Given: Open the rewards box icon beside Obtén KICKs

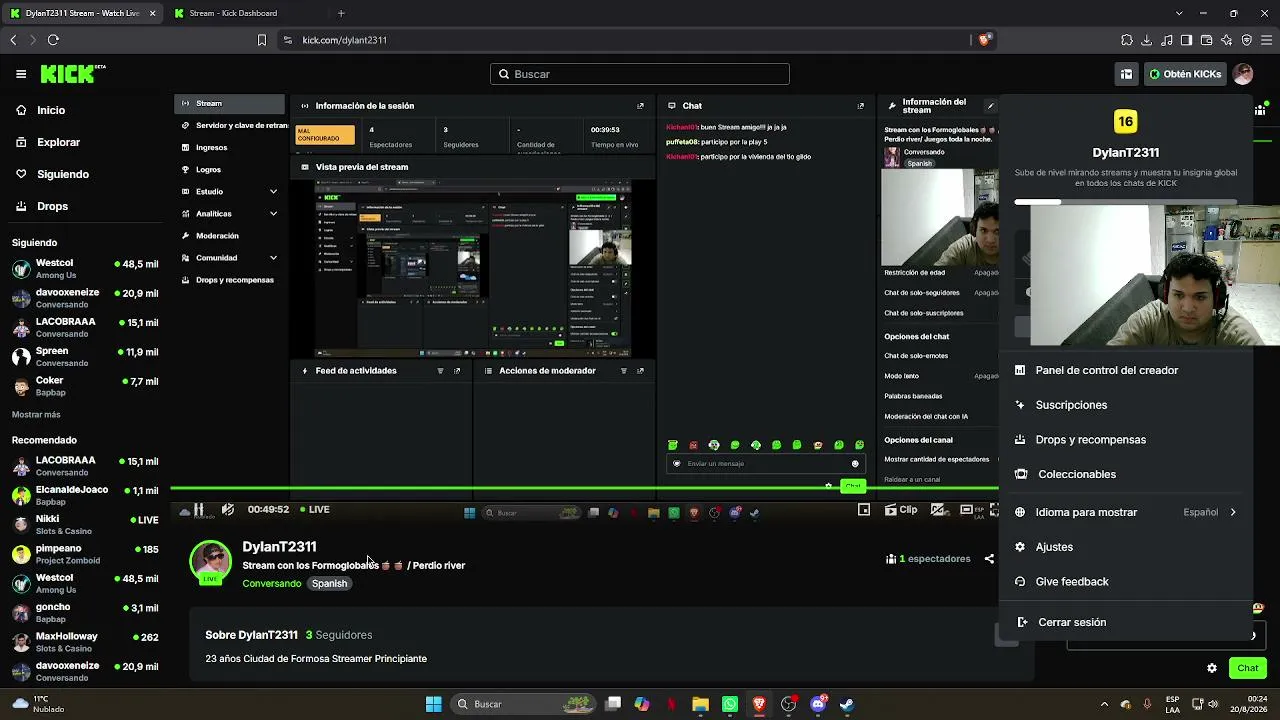Looking at the screenshot, I should [1126, 74].
